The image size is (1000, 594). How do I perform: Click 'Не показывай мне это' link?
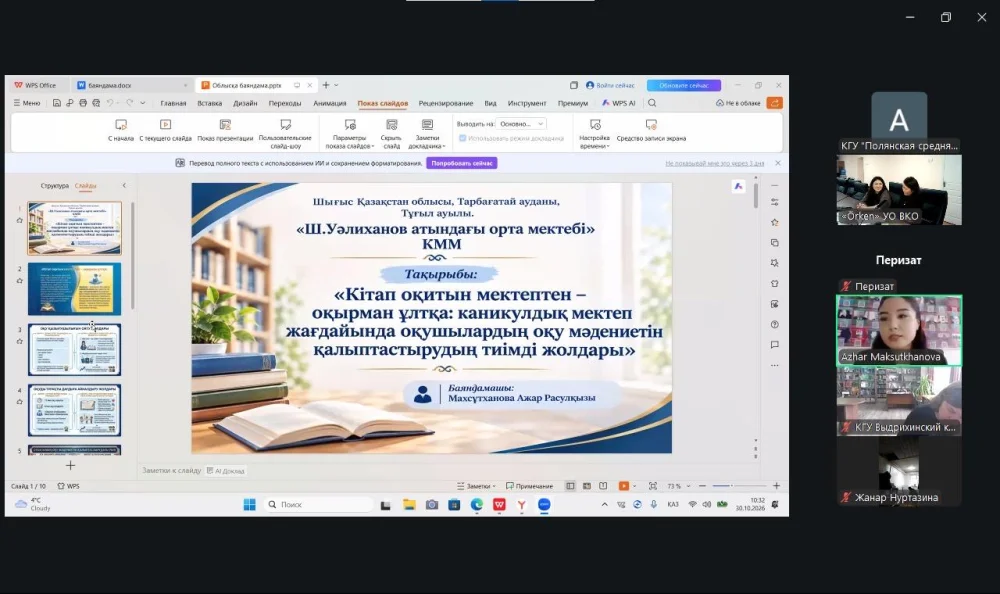point(714,163)
